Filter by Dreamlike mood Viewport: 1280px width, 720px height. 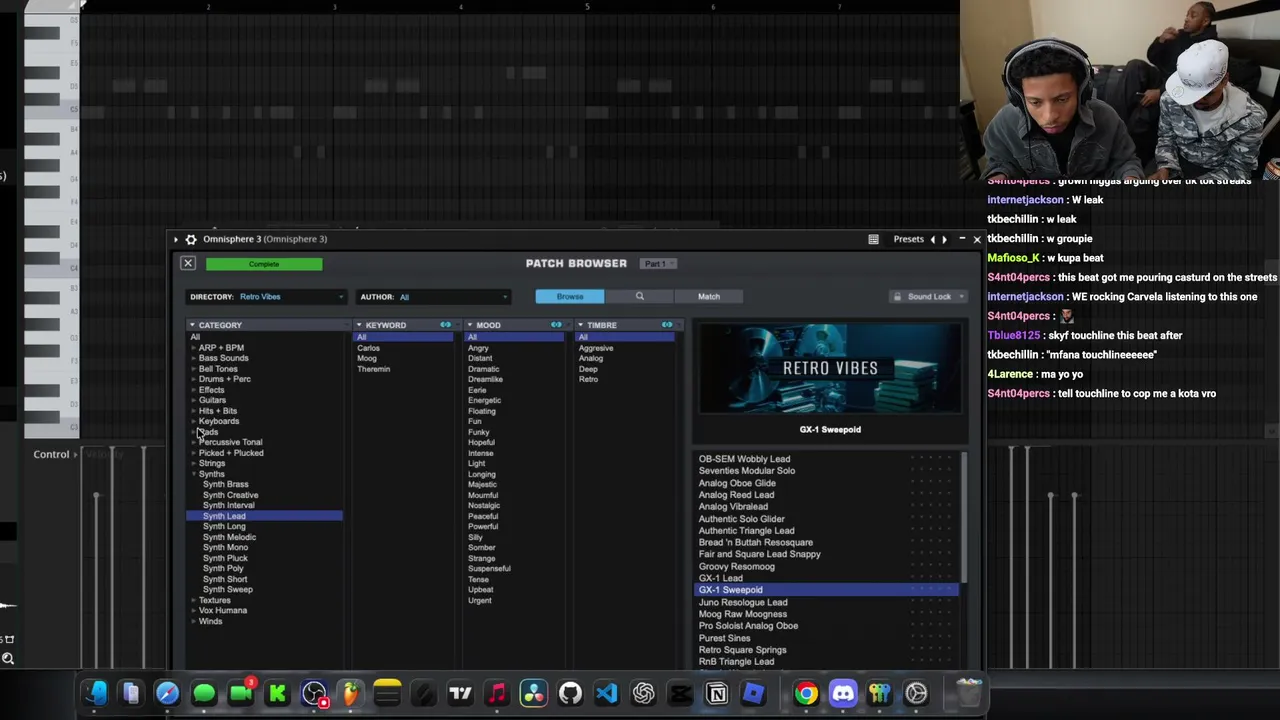[x=485, y=379]
